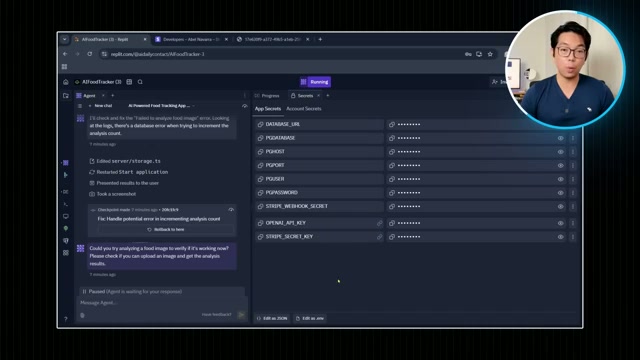640x360 pixels.
Task: Open the three-dot menu for PGHOST
Action: 573,152
